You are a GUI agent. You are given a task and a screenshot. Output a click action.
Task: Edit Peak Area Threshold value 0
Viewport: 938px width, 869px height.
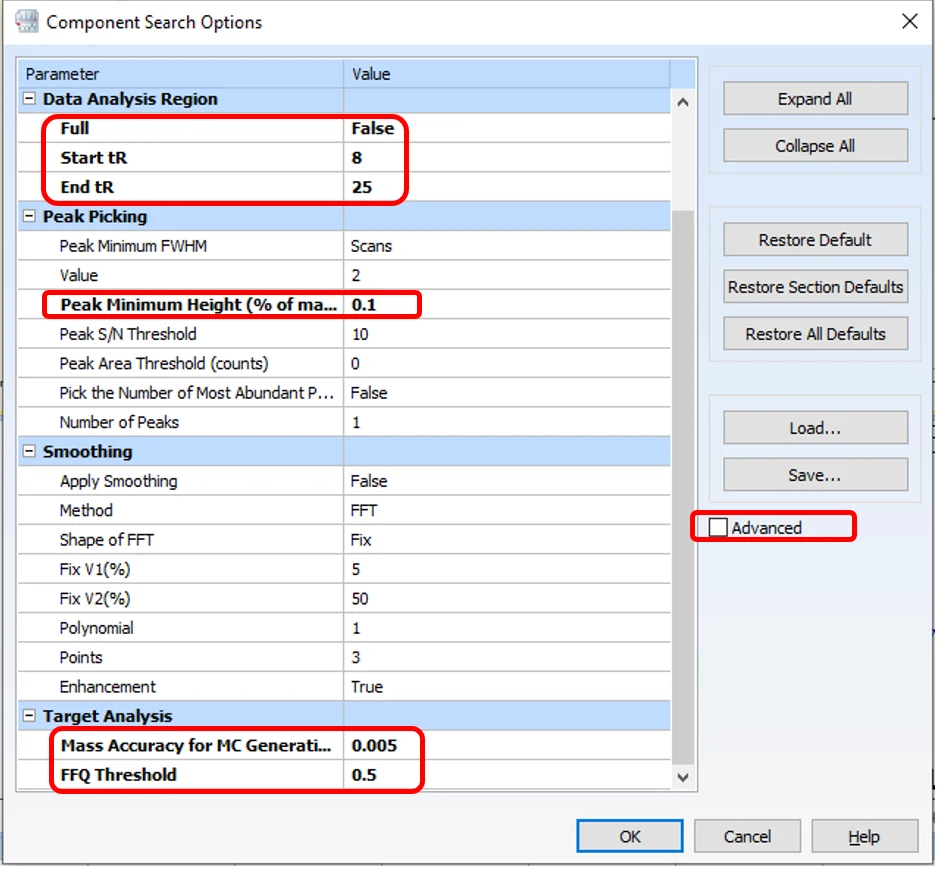(508, 364)
